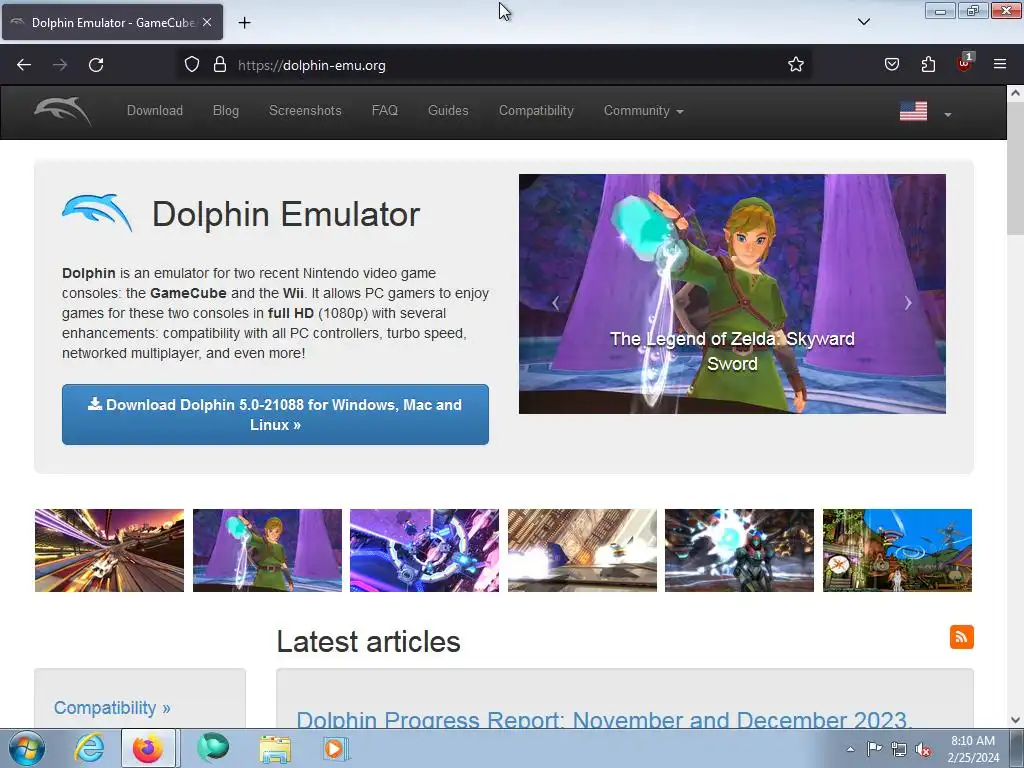This screenshot has height=768, width=1024.
Task: Show hidden system tray icons
Action: coord(850,749)
